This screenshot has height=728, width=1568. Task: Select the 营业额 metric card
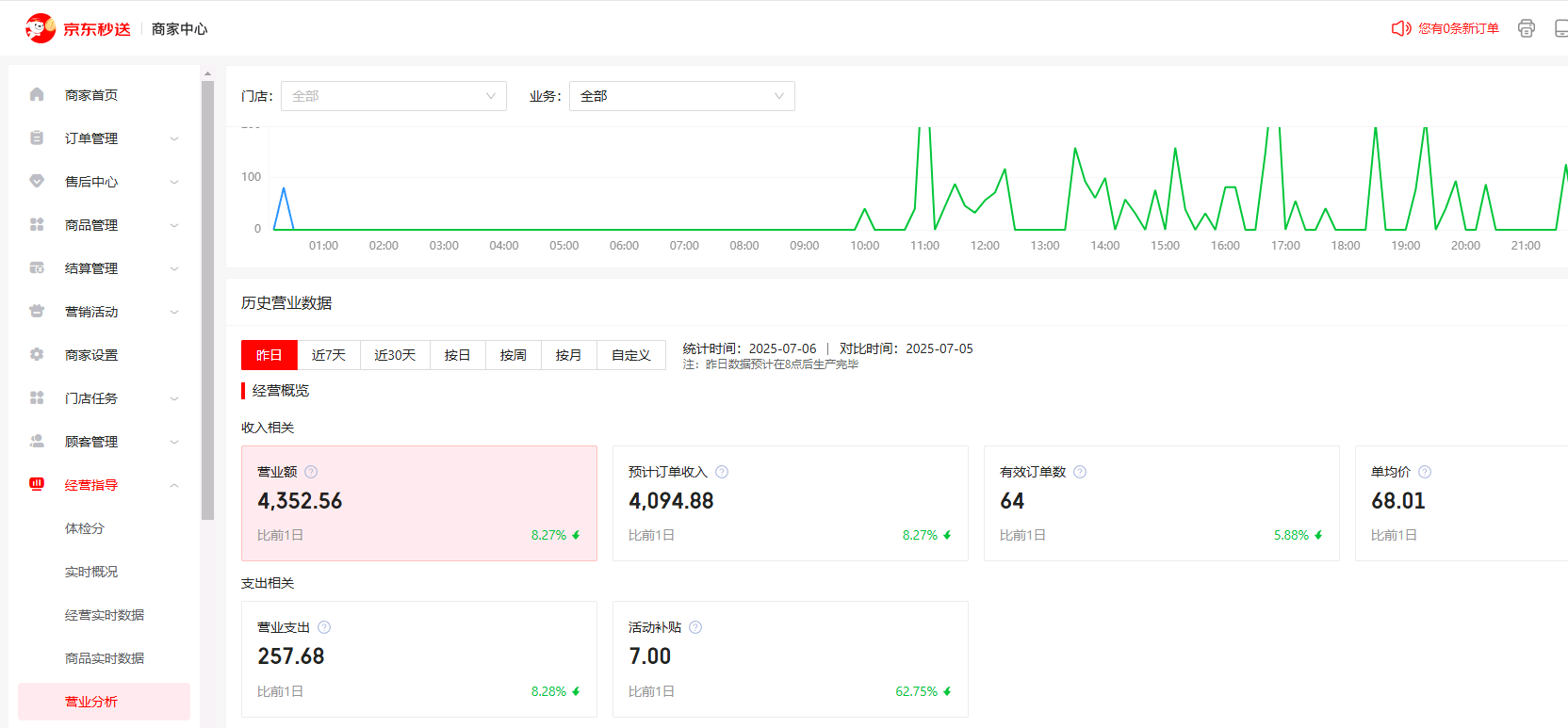(419, 503)
